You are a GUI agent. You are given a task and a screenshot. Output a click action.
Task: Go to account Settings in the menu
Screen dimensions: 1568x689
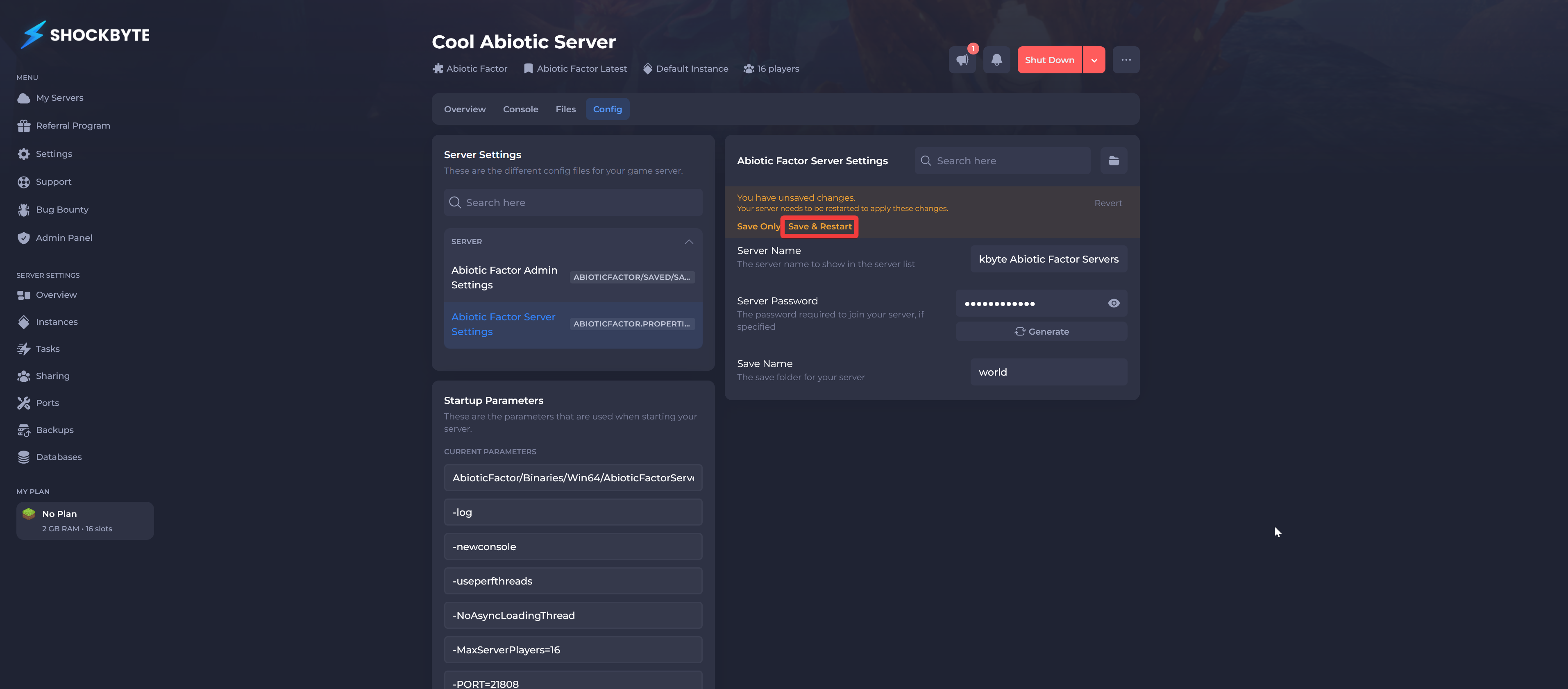coord(54,154)
